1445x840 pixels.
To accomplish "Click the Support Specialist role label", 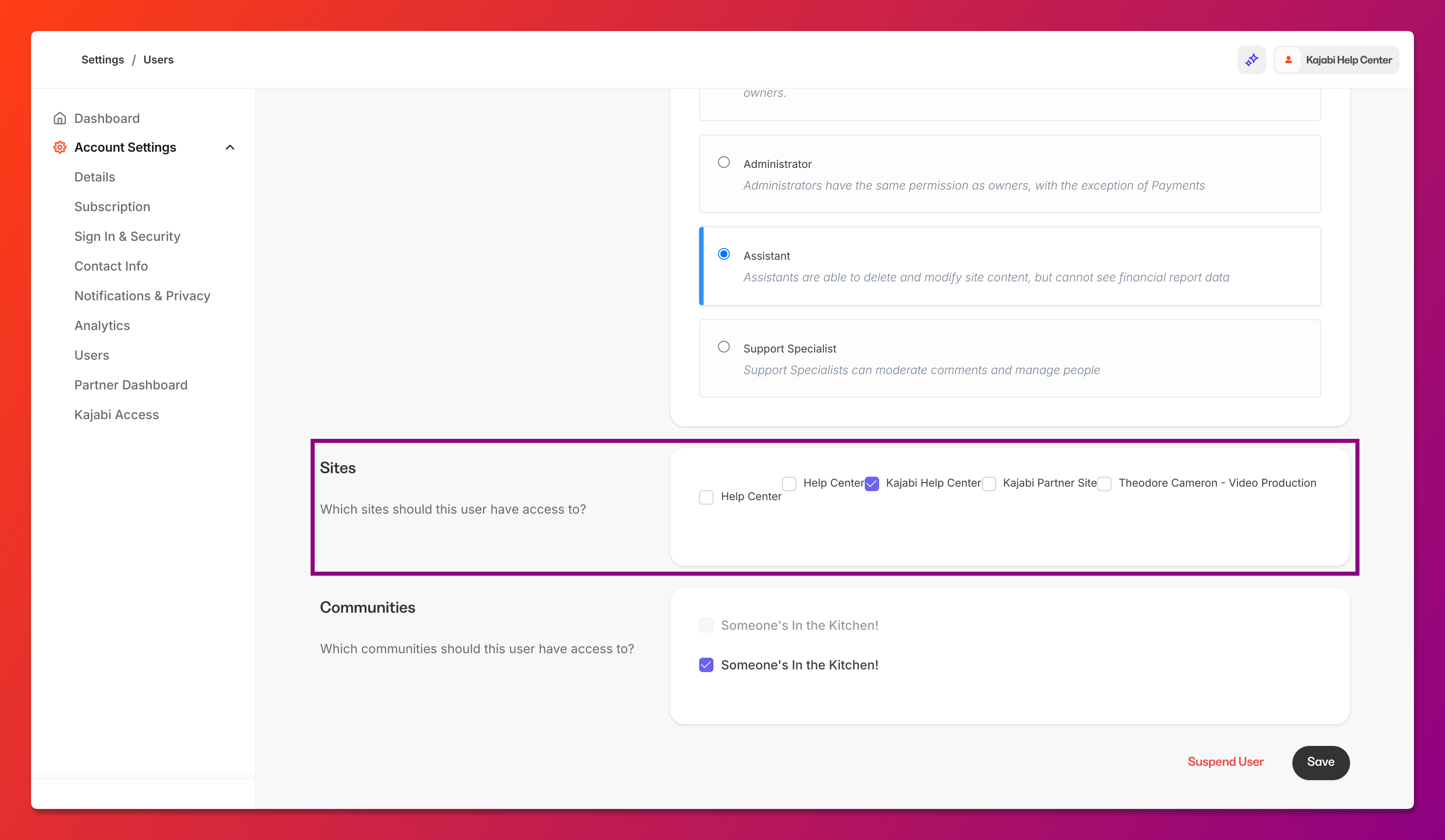I will coord(790,348).
